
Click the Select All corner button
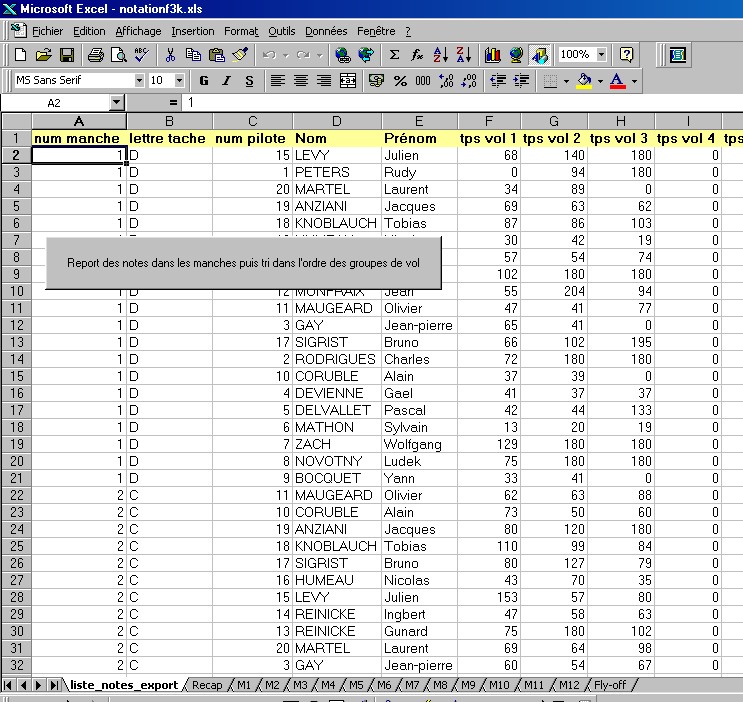17,121
